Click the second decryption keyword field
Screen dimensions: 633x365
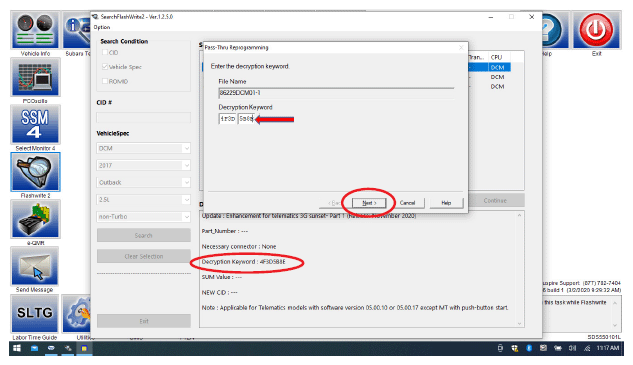coord(247,119)
